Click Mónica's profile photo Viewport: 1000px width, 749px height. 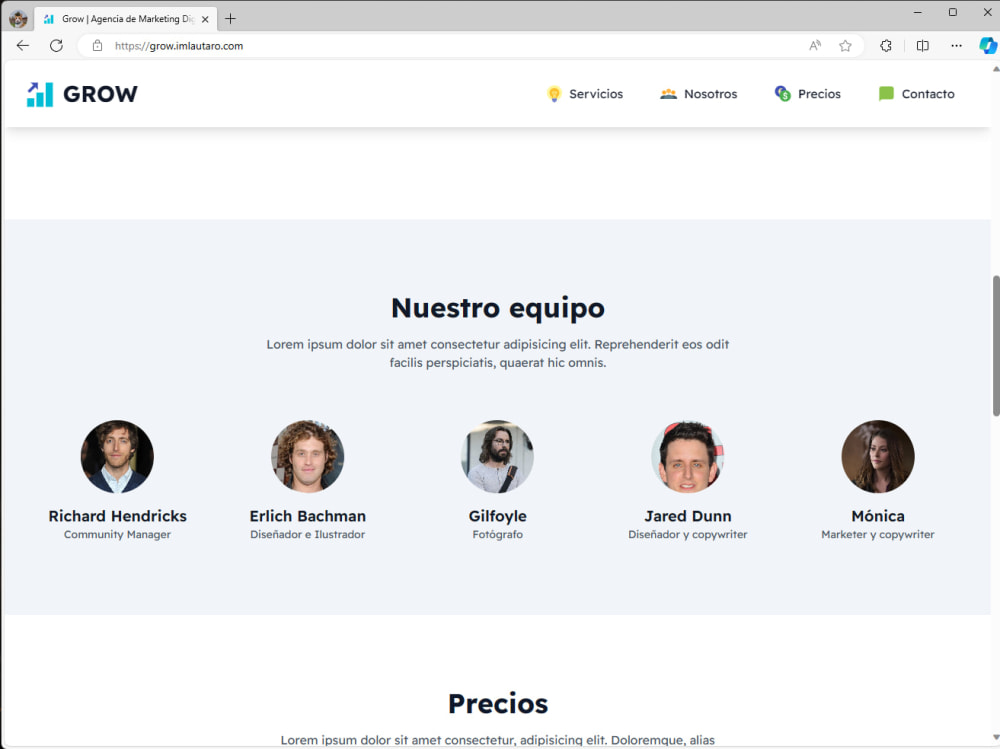878,456
